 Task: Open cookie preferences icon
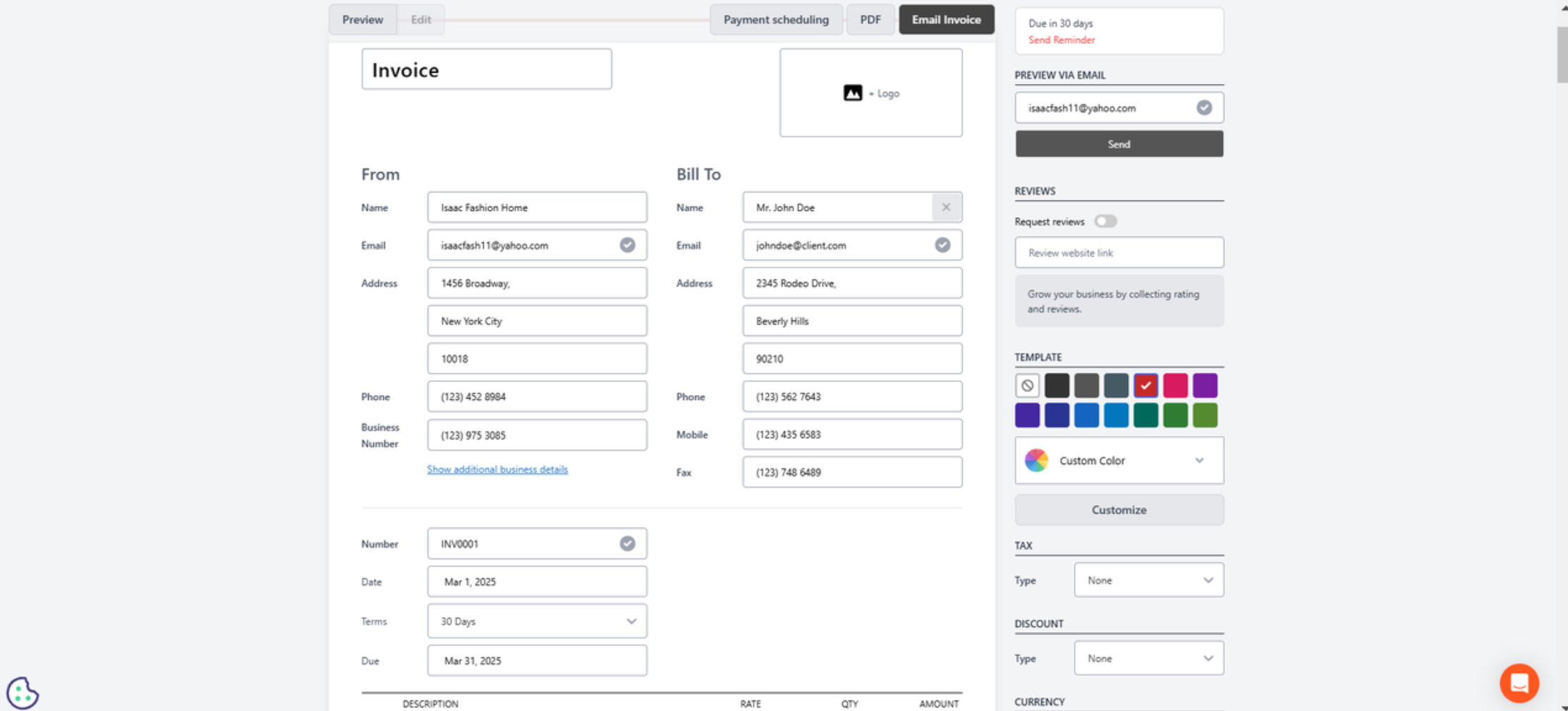click(x=22, y=693)
